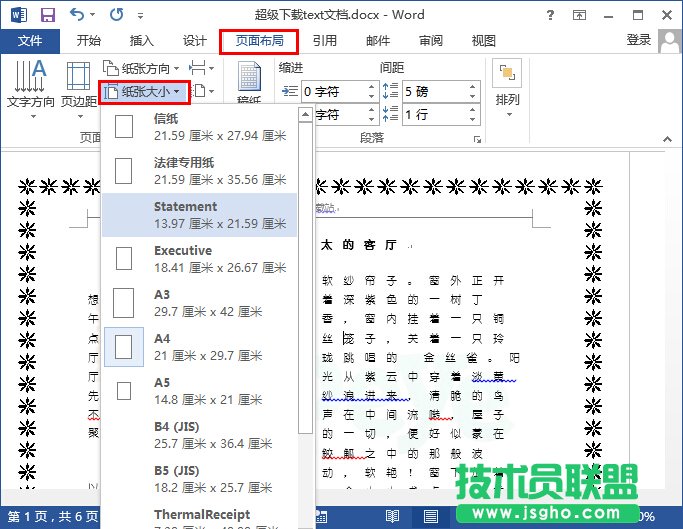Click the paper size list scrollbar thumb

pos(305,278)
